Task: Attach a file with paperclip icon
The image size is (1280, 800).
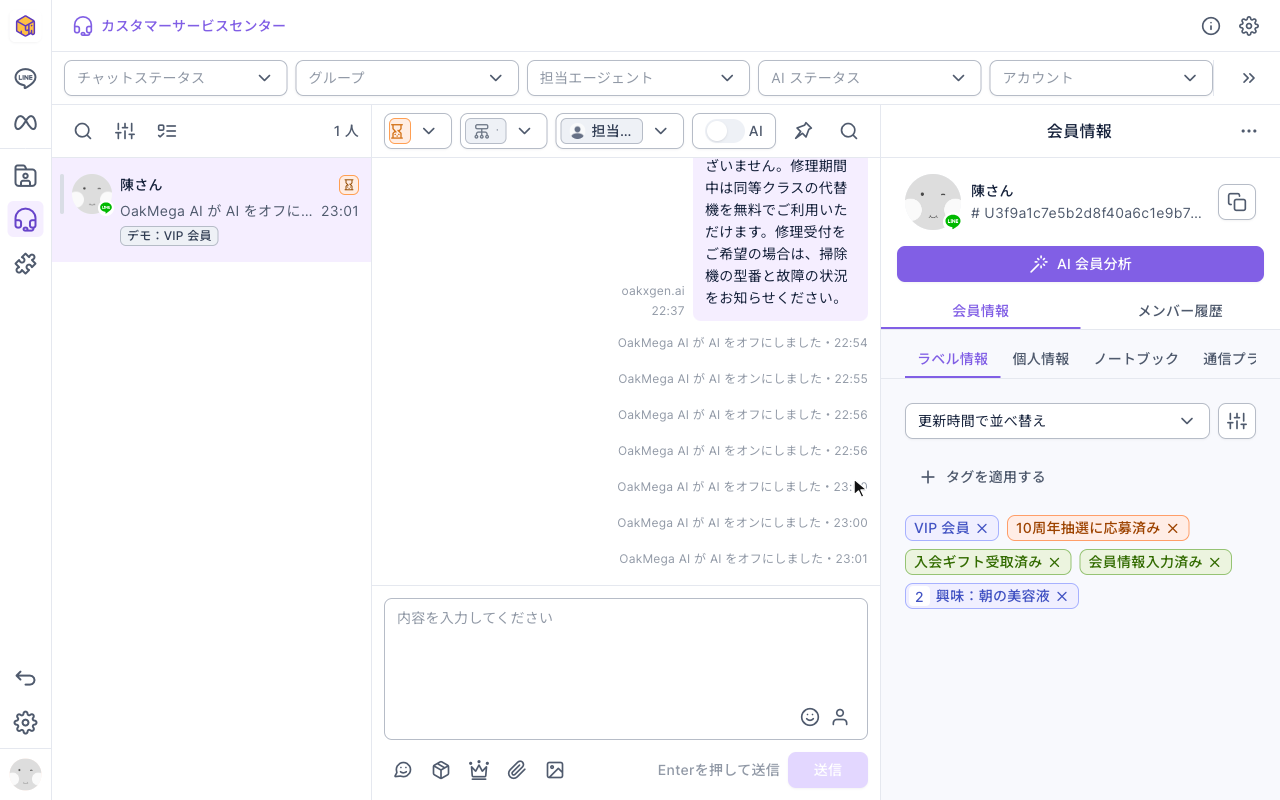Action: pyautogui.click(x=517, y=770)
